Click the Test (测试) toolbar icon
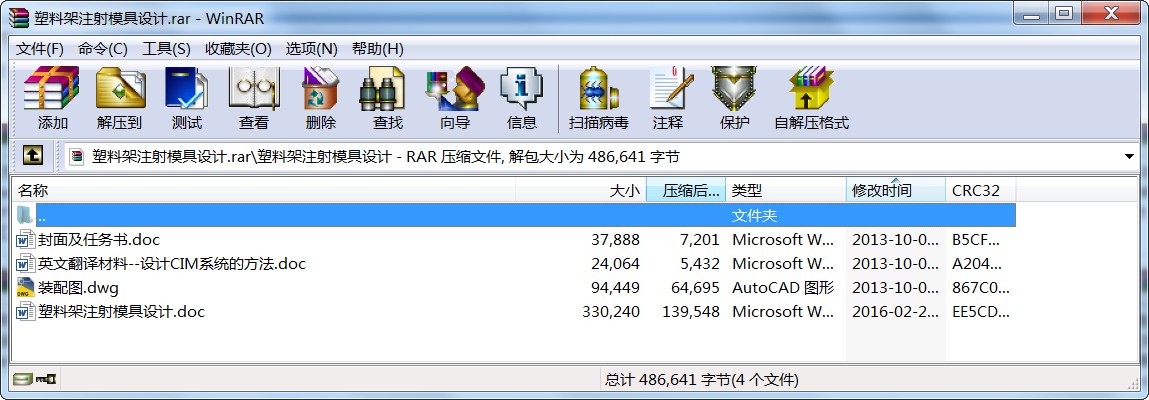The image size is (1149, 400). 187,89
